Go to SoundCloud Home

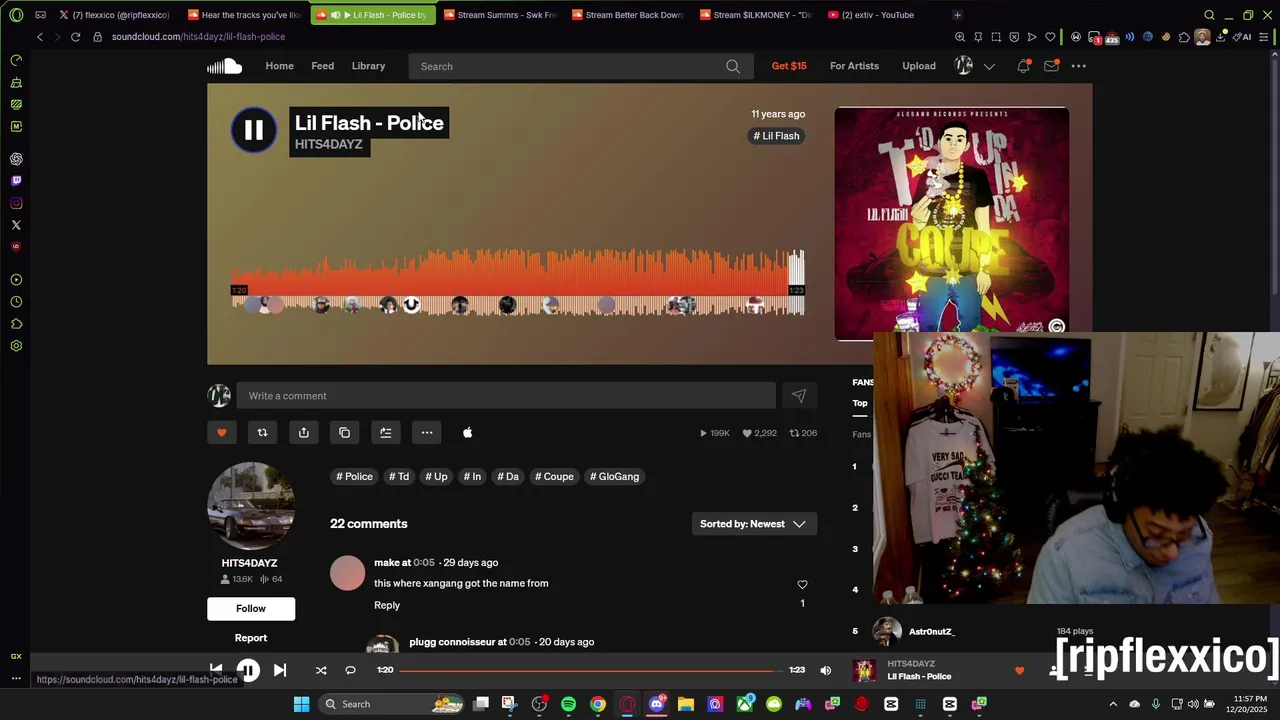(279, 66)
